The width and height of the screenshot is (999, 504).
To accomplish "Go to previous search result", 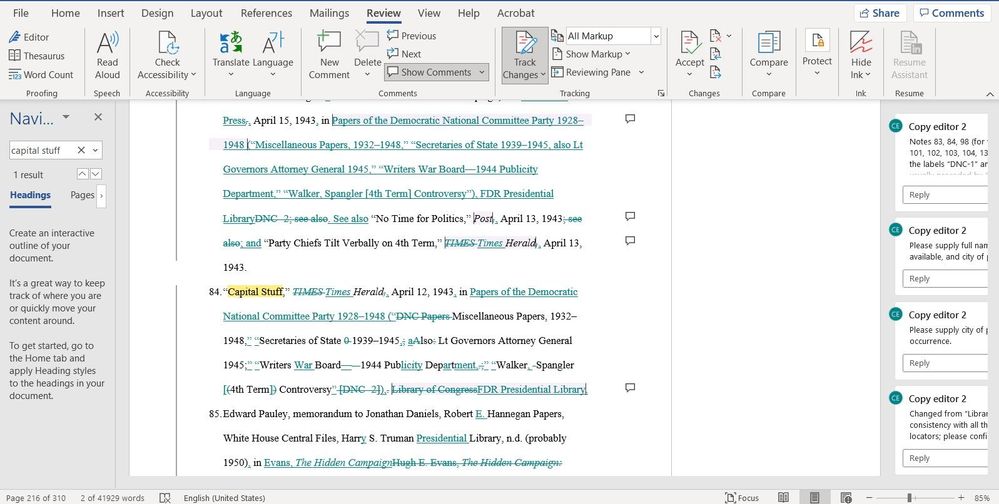I will pyautogui.click(x=82, y=174).
